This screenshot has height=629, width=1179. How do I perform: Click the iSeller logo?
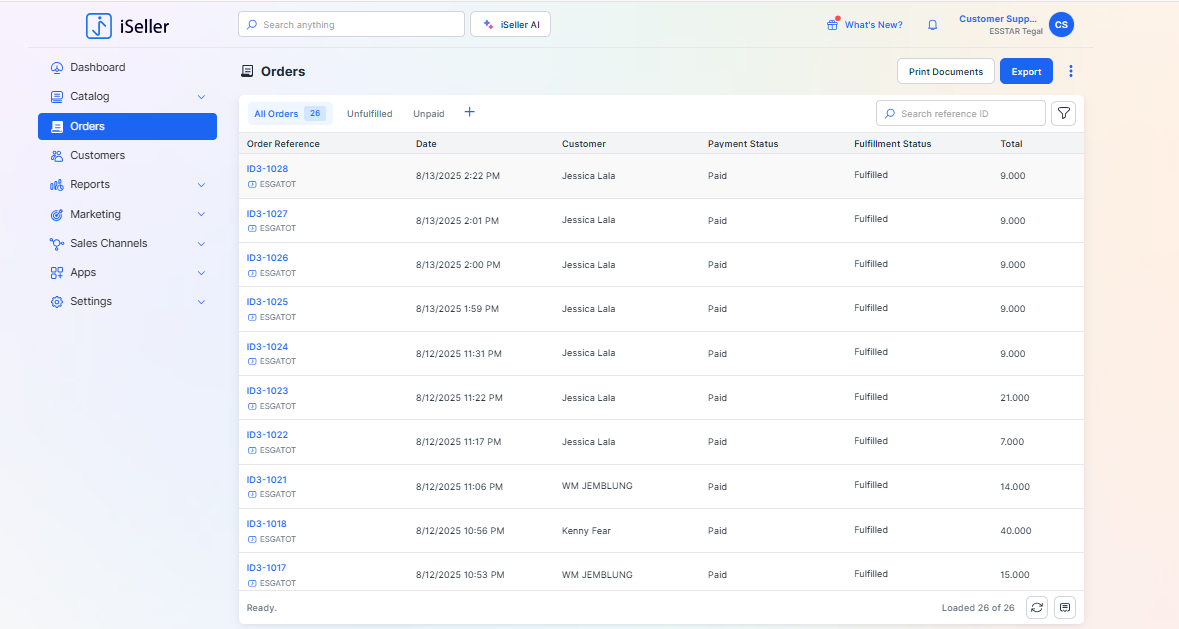click(127, 26)
